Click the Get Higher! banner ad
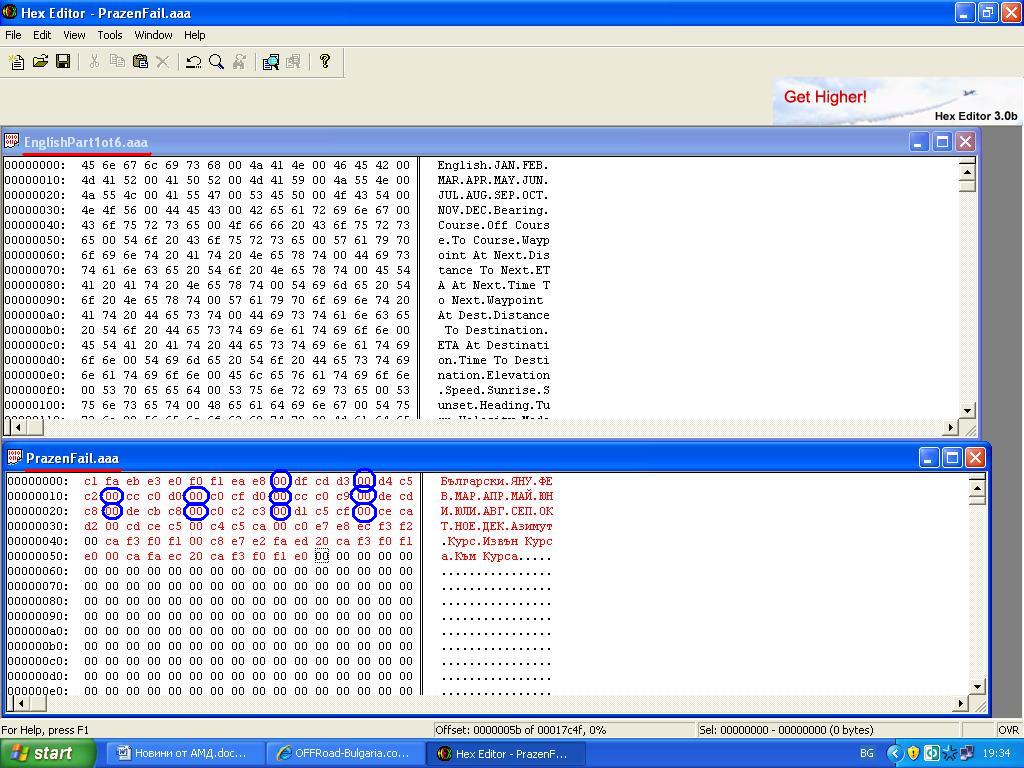Screen dimensions: 1024x768 pyautogui.click(x=897, y=101)
